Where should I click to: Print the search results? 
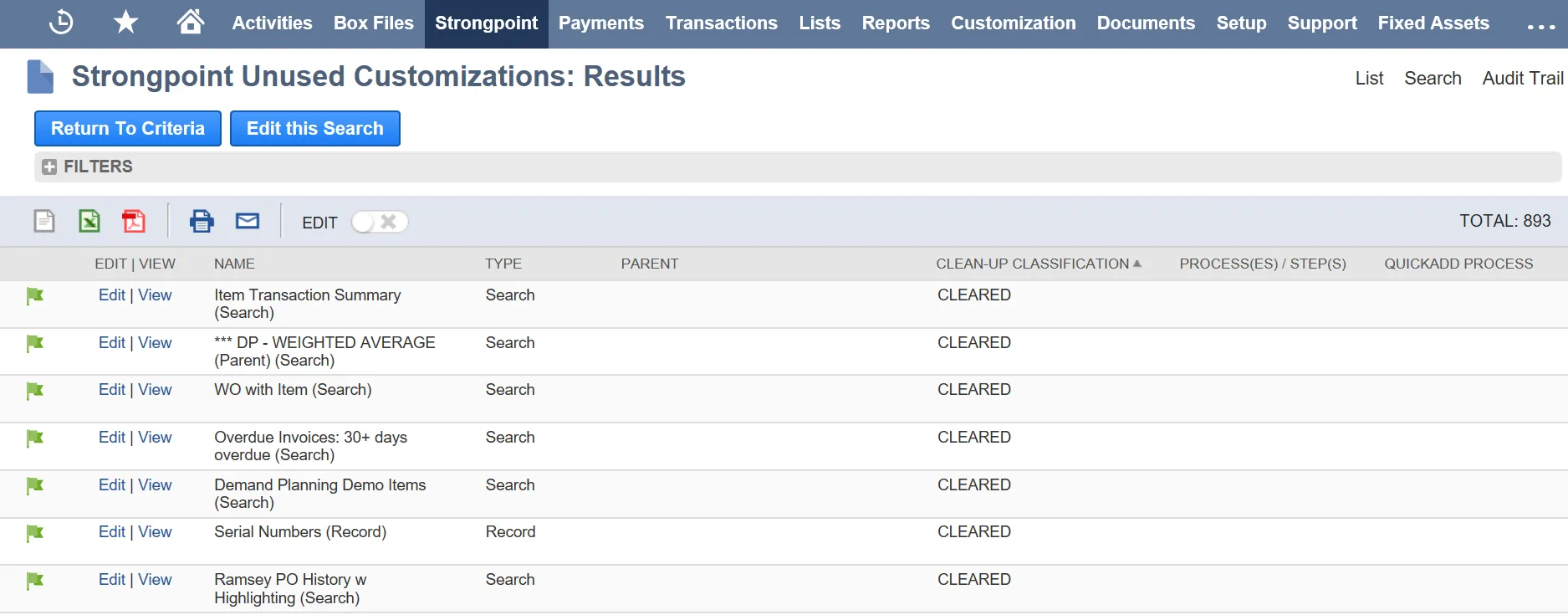point(202,221)
